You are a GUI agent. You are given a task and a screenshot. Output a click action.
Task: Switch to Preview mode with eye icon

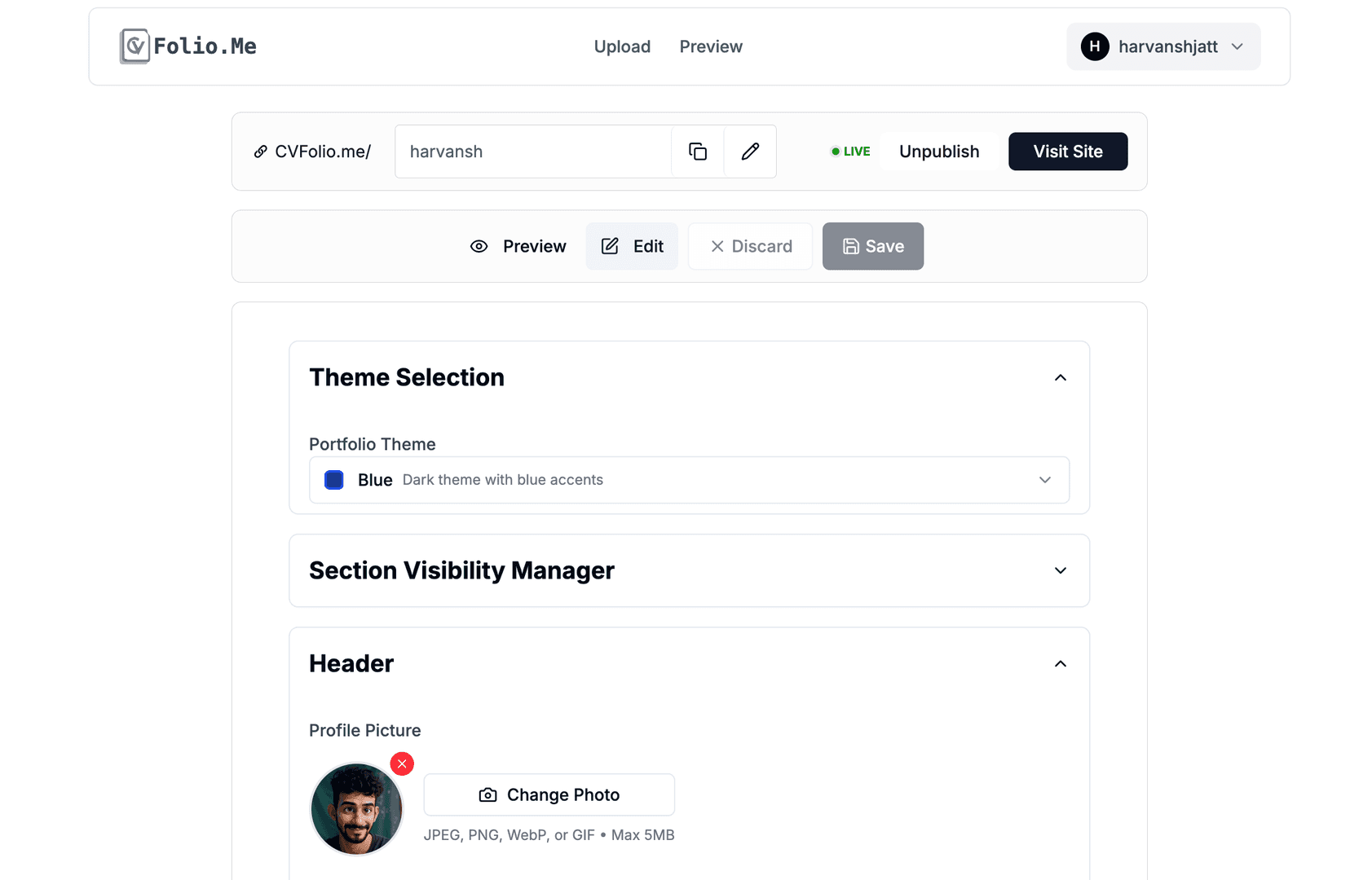coord(518,246)
